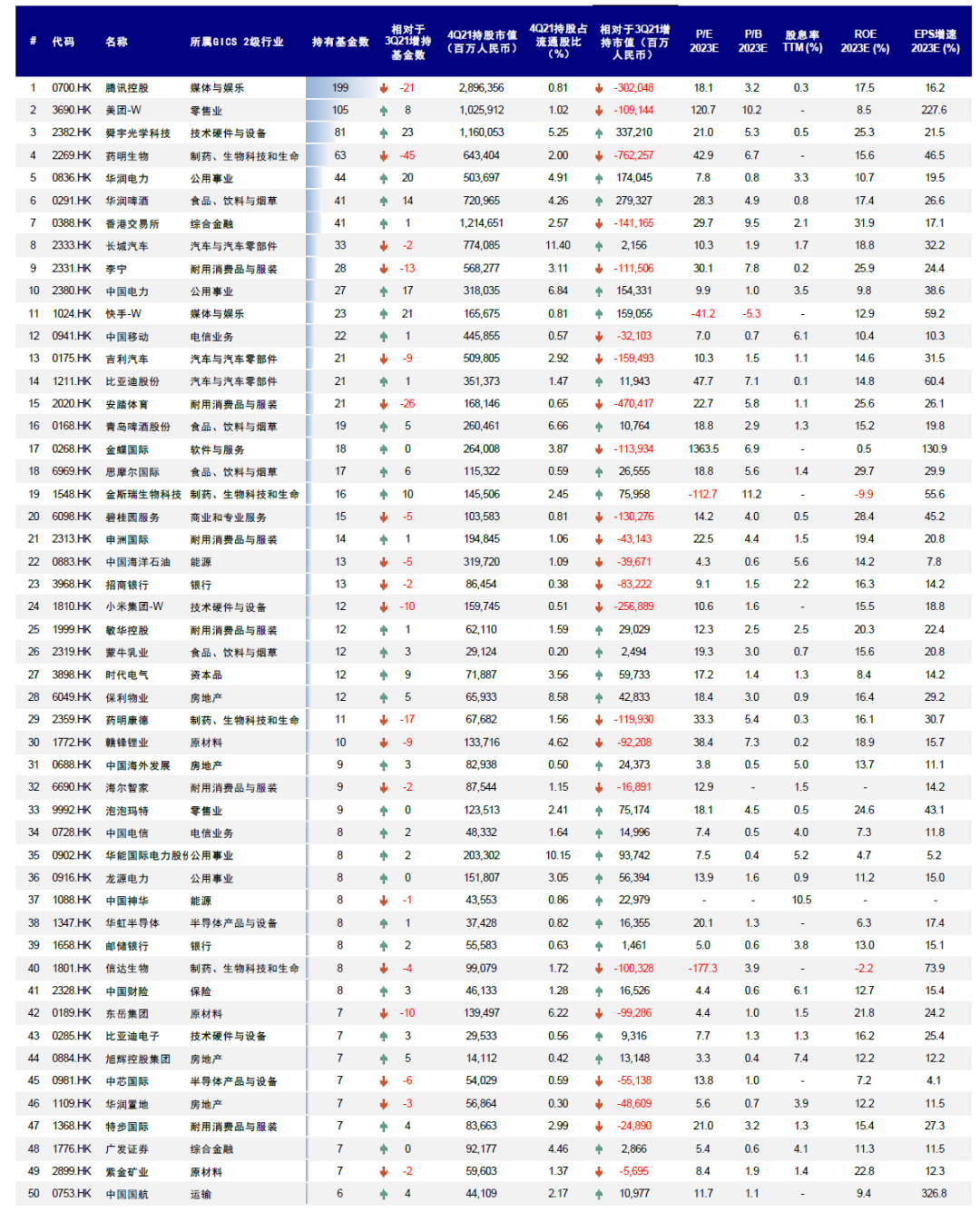Click the red down arrow beside -470,417

point(599,404)
